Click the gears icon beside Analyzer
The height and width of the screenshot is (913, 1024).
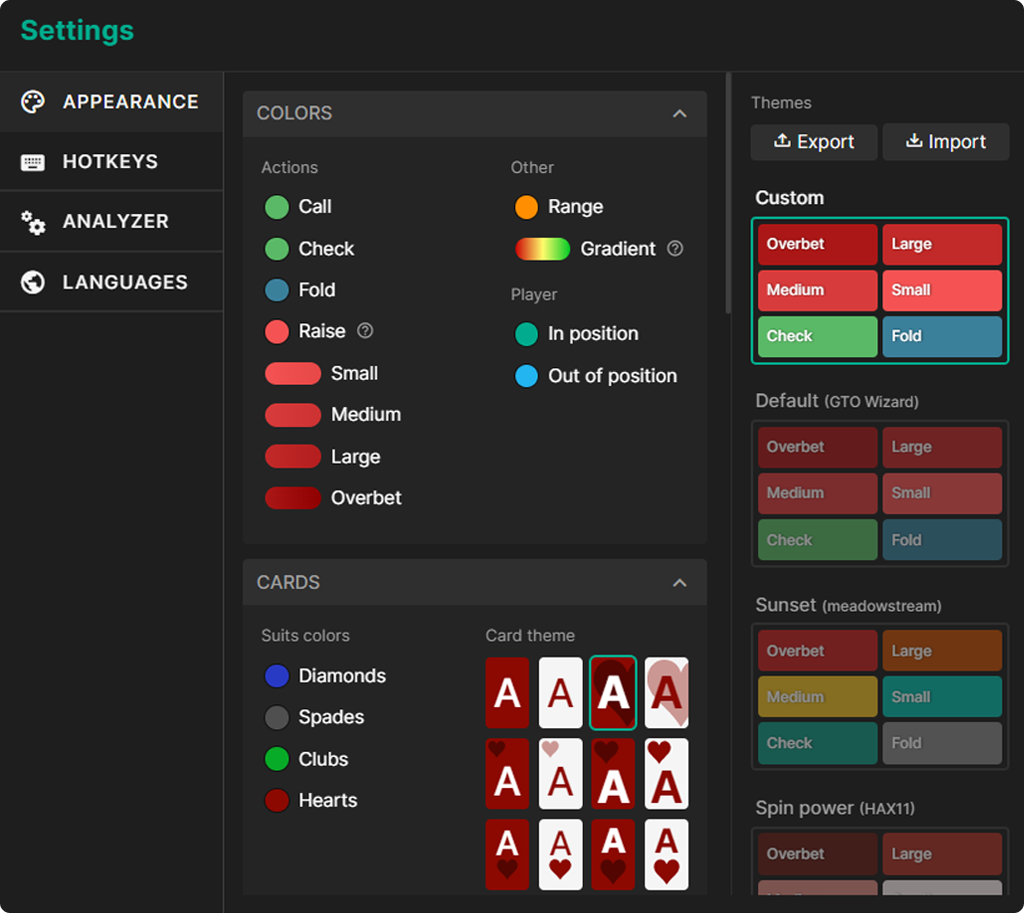[x=33, y=222]
